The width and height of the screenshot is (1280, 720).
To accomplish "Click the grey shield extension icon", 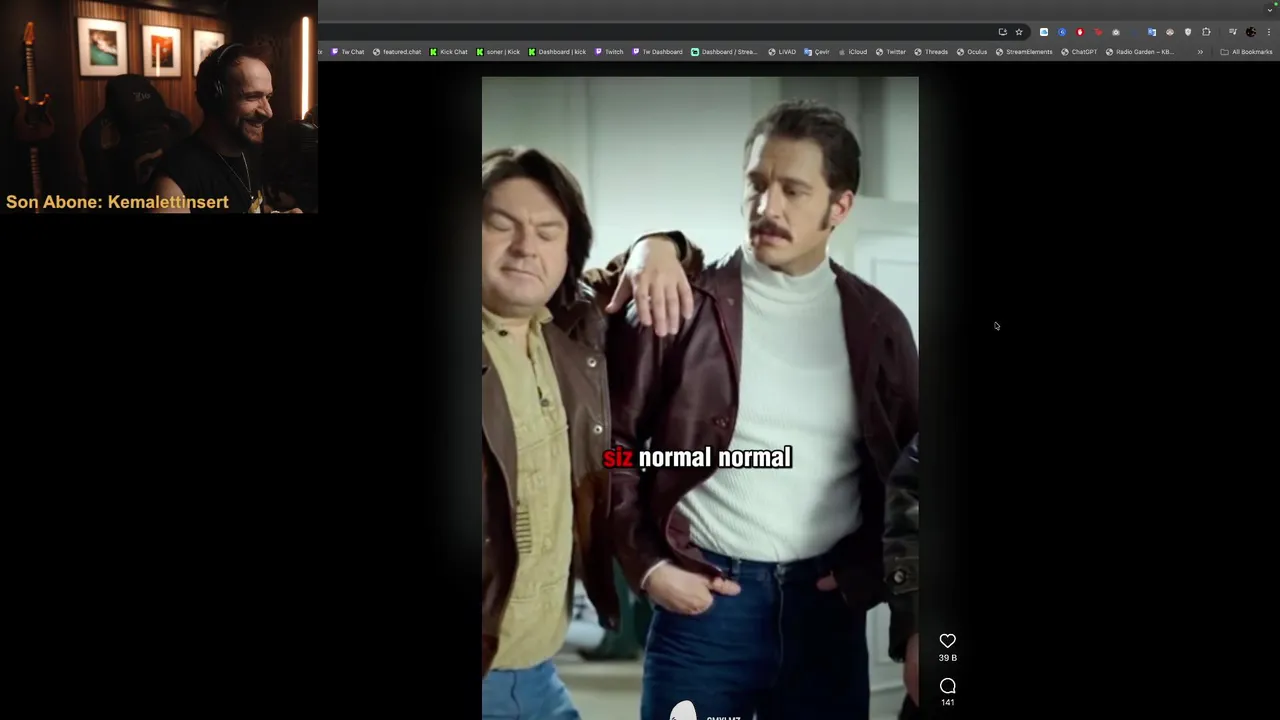I will pyautogui.click(x=1188, y=32).
